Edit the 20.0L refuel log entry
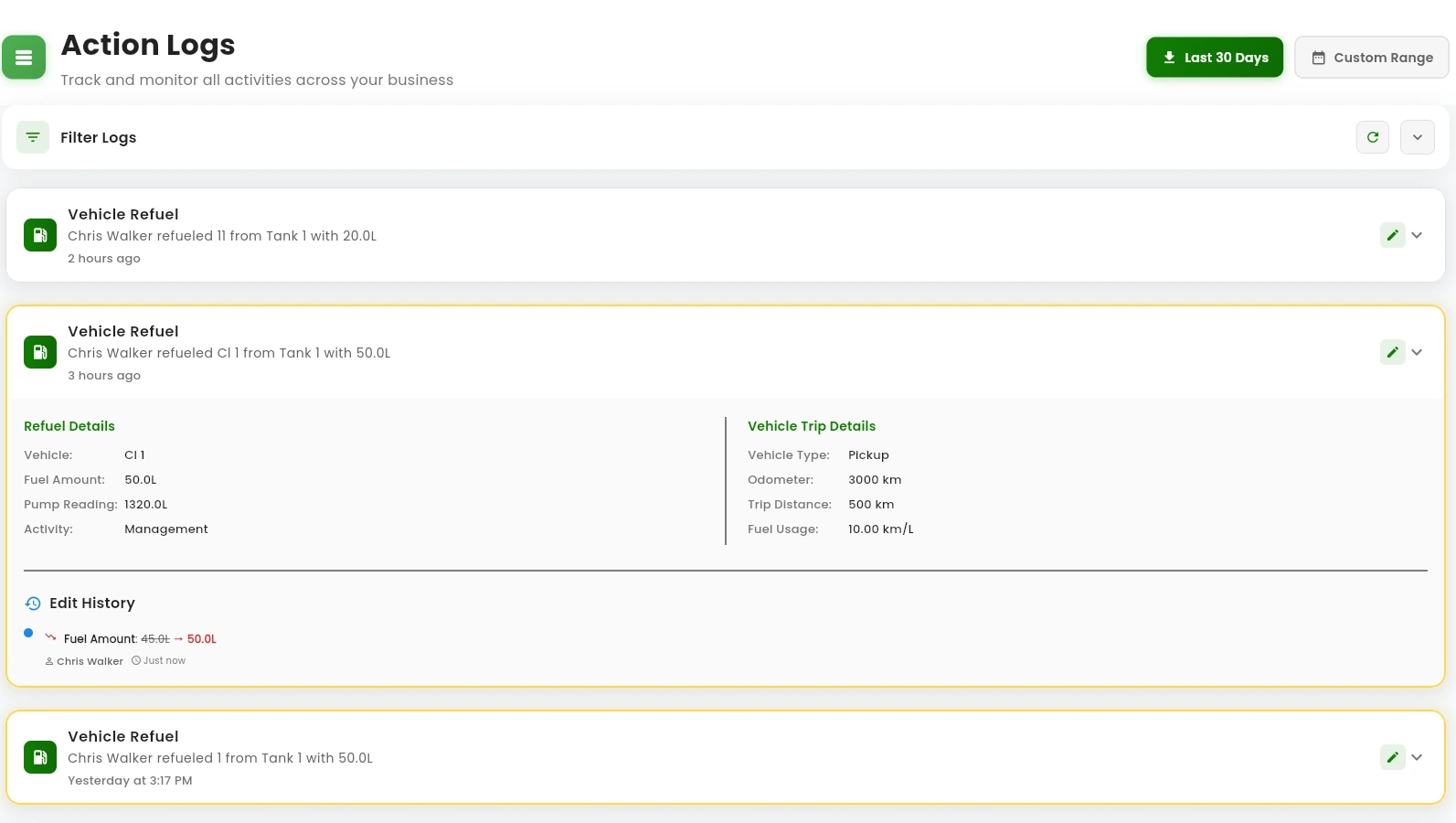The height and width of the screenshot is (823, 1456). click(1392, 235)
